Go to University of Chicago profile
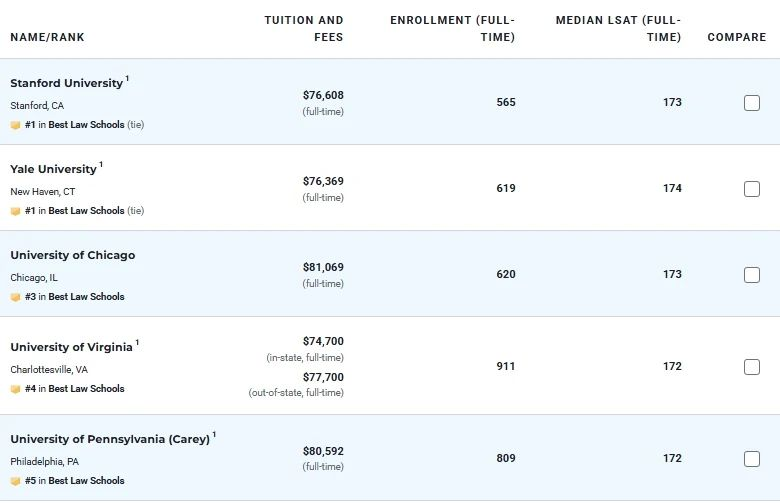Image resolution: width=780 pixels, height=503 pixels. (x=72, y=255)
